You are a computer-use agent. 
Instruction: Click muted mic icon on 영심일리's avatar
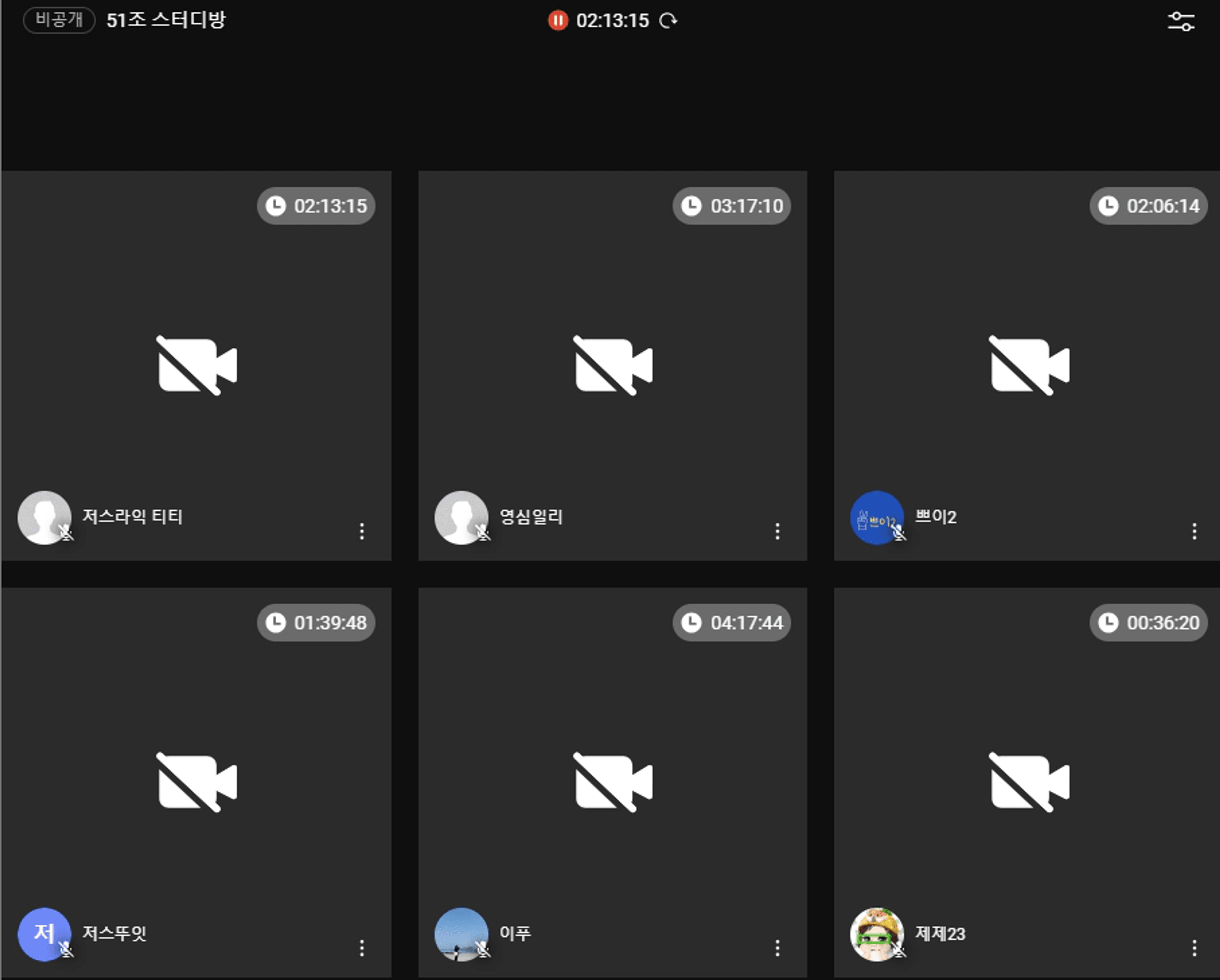(483, 533)
